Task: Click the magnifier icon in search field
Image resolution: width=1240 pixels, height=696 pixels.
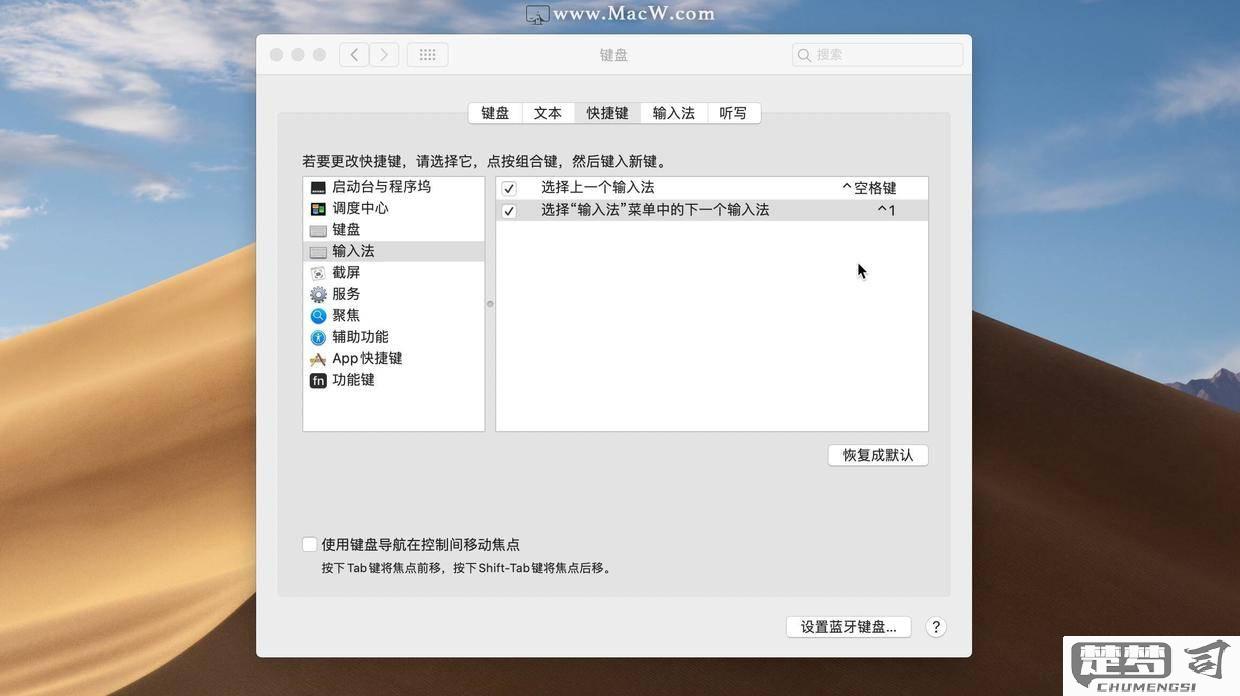Action: (804, 55)
